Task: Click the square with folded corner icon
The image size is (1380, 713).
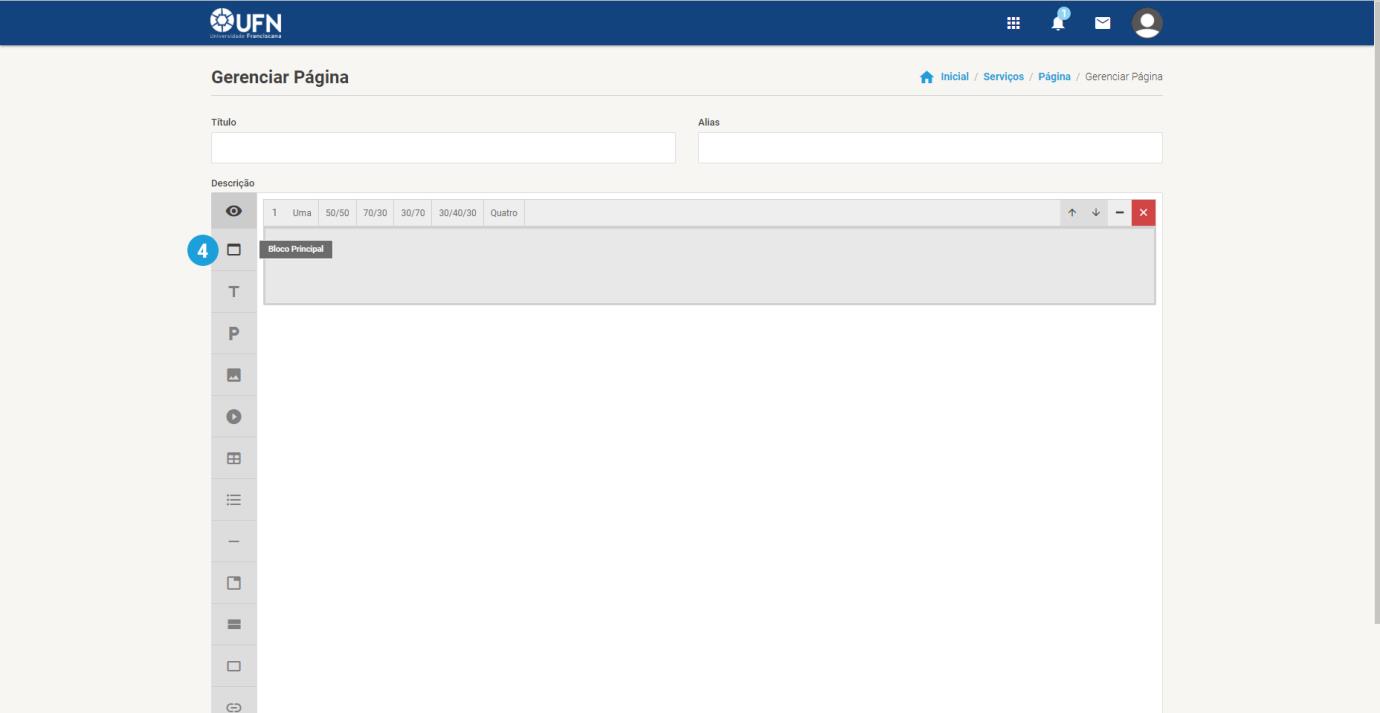Action: [x=234, y=582]
